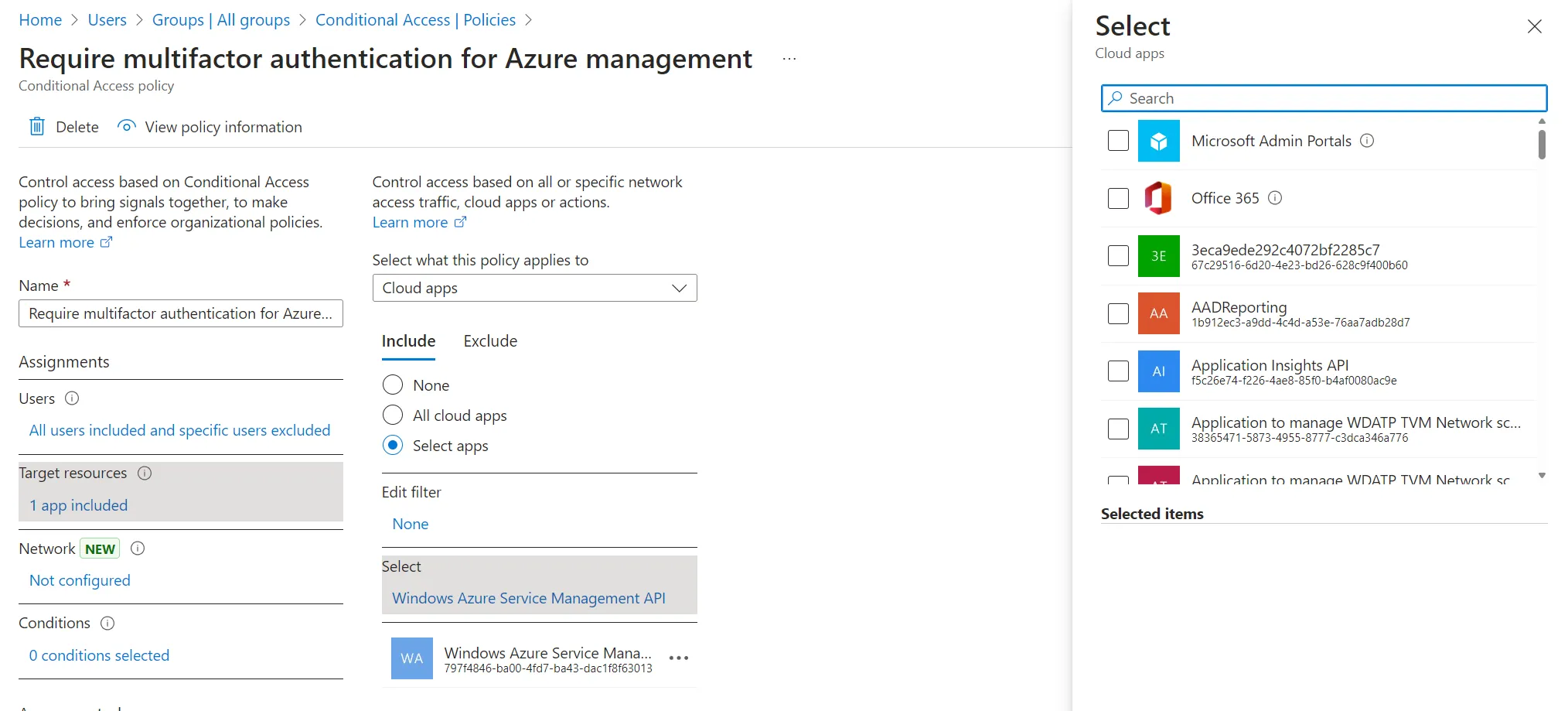
Task: Open Groups | All groups breadcrumb
Action: 221,20
